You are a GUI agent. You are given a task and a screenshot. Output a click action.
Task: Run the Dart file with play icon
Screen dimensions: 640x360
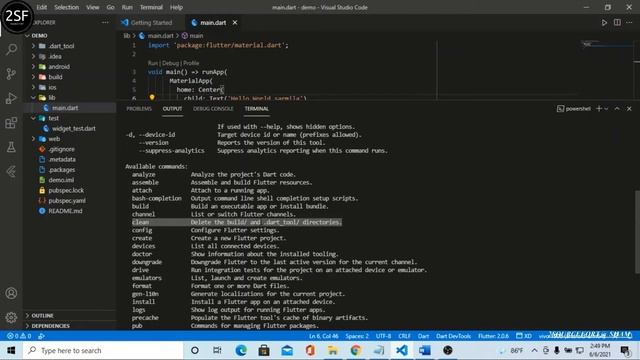(604, 22)
